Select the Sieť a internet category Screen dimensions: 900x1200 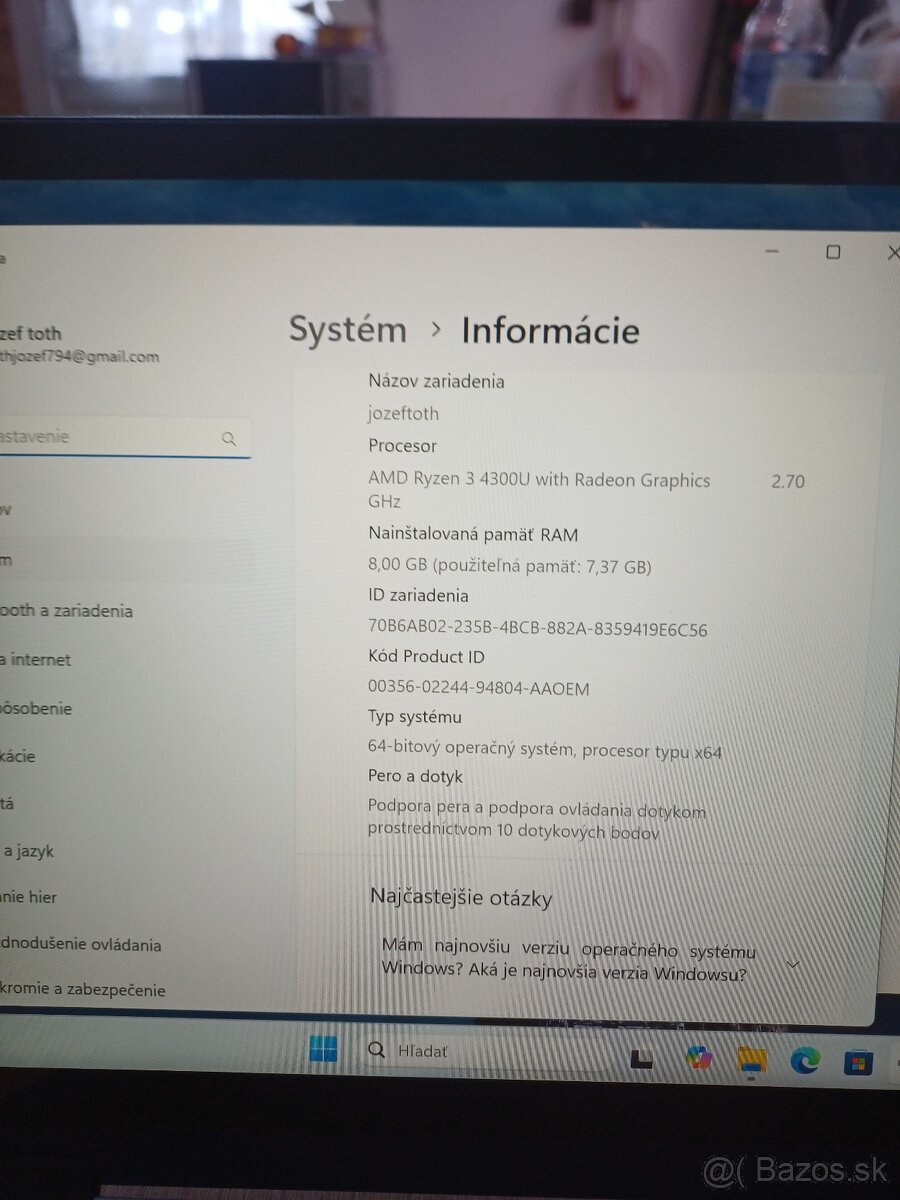tap(36, 660)
